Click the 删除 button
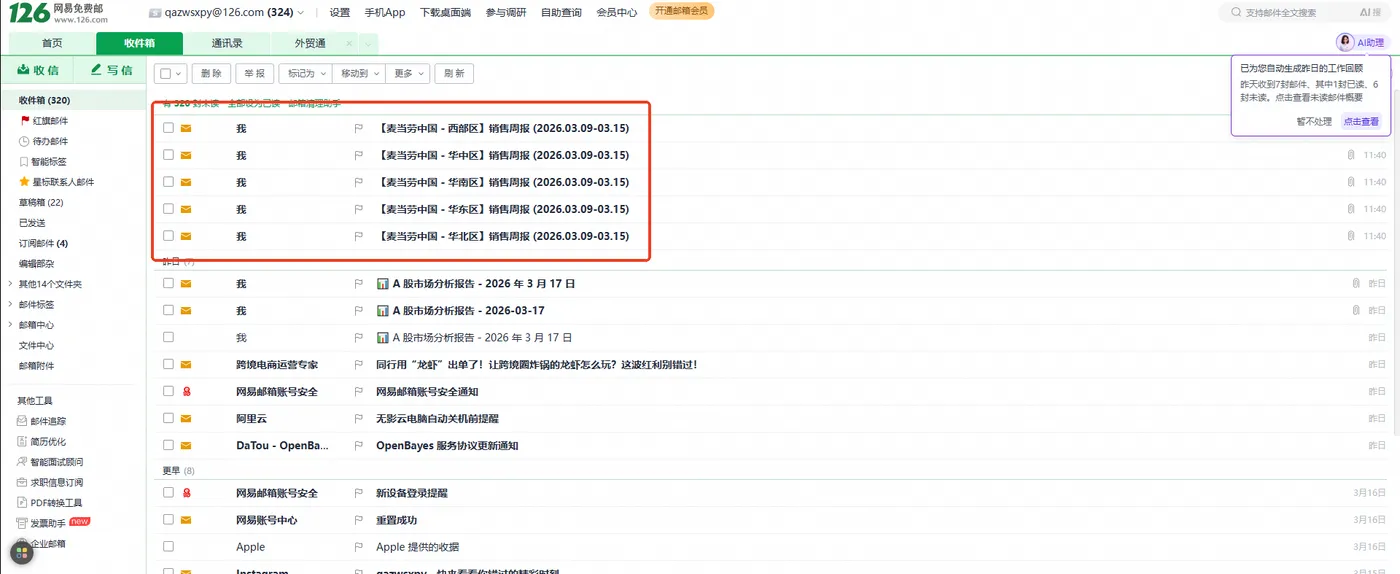1400x574 pixels. tap(211, 74)
